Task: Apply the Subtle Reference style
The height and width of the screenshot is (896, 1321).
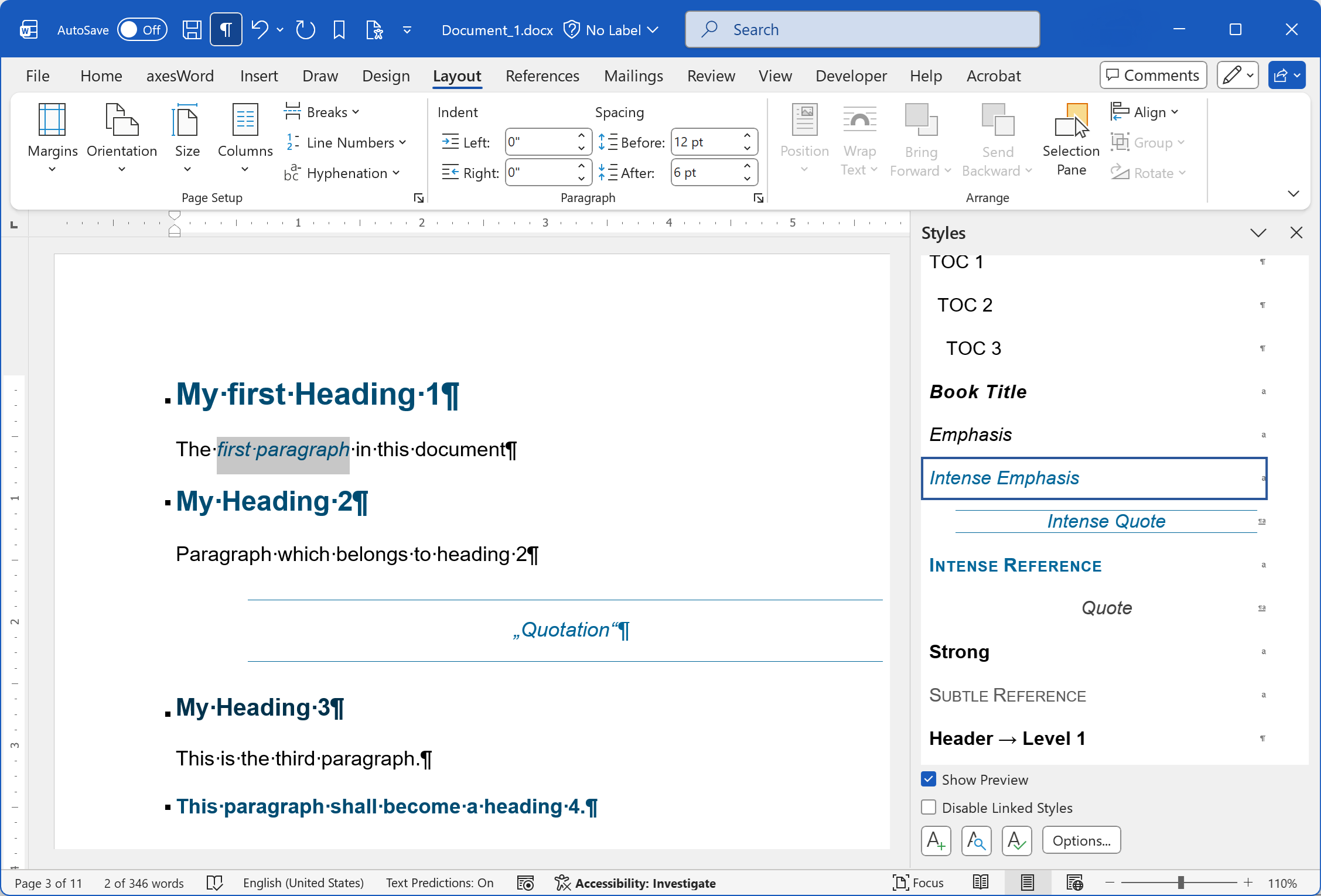Action: (1094, 695)
